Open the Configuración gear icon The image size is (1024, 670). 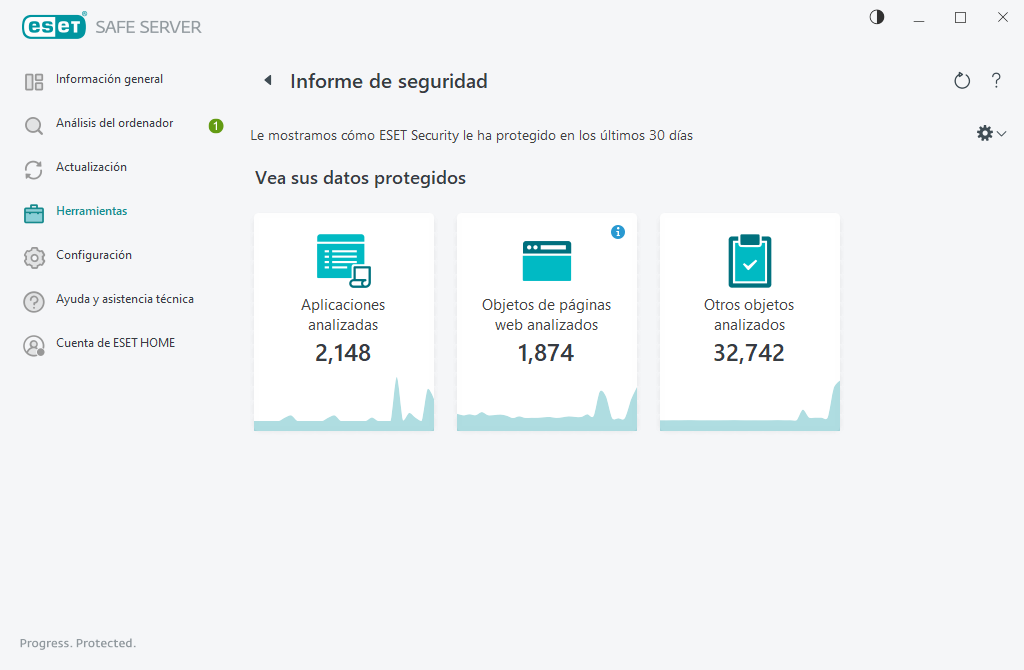pos(33,255)
